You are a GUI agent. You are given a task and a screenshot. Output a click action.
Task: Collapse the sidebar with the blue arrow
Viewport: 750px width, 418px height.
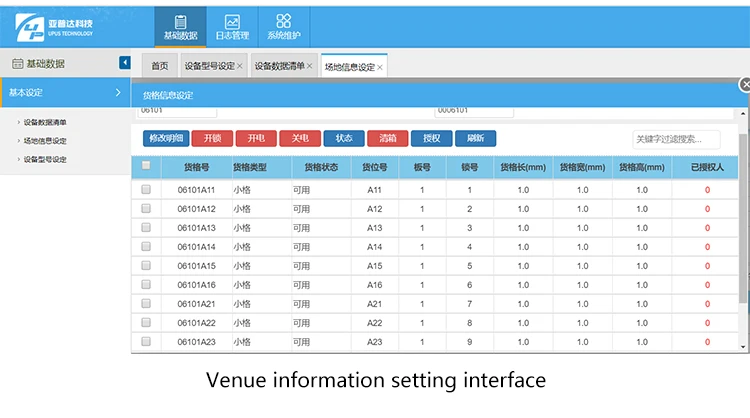click(125, 63)
